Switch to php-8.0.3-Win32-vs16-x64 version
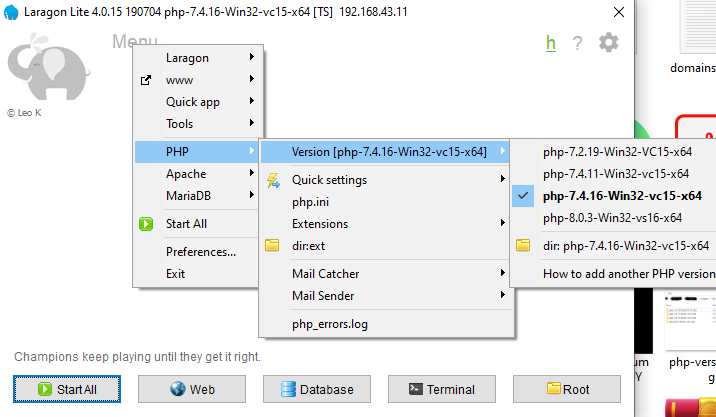Viewport: 716px width, 417px height. click(x=612, y=217)
